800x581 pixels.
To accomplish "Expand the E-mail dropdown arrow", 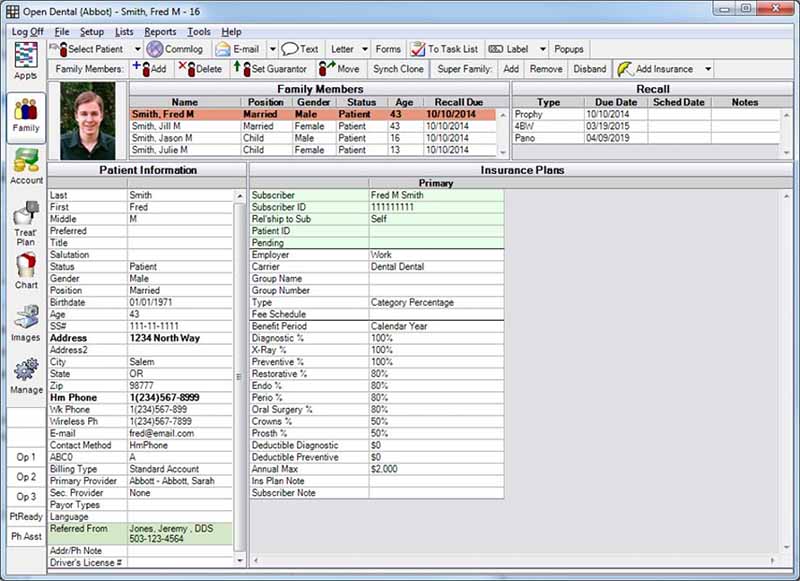I will tap(272, 49).
